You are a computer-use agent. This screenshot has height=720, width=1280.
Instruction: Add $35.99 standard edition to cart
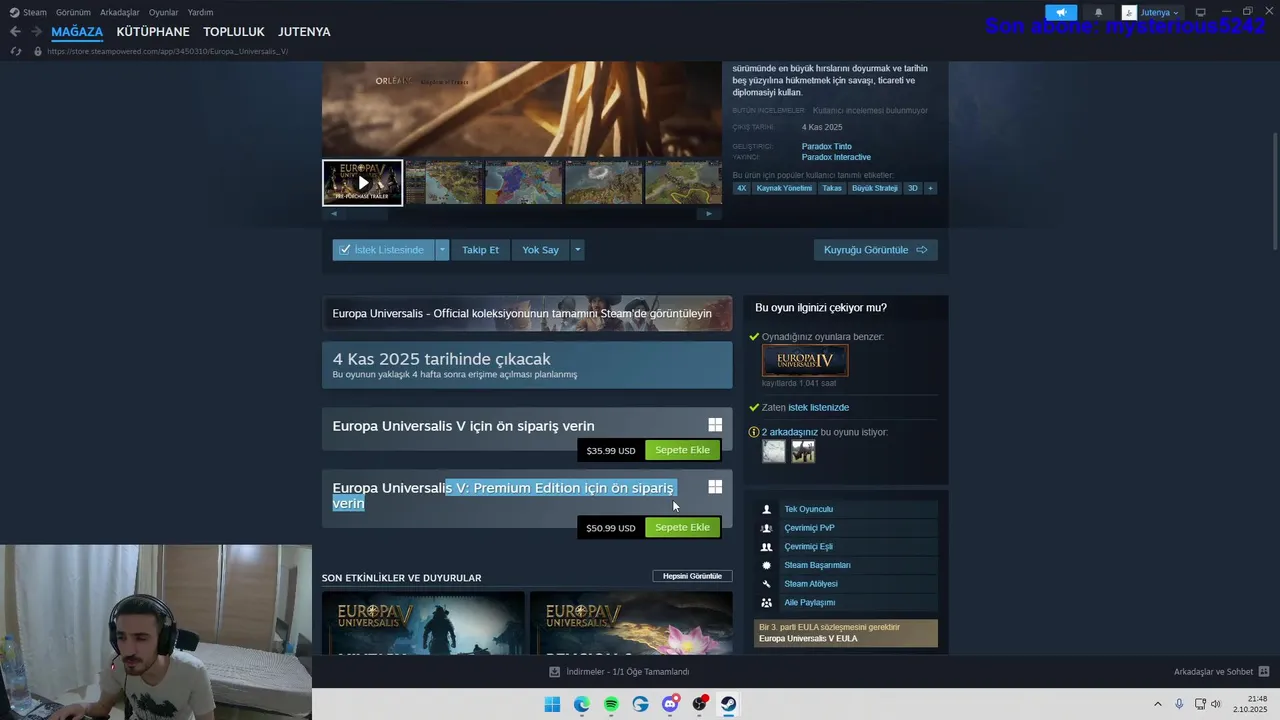coord(682,450)
